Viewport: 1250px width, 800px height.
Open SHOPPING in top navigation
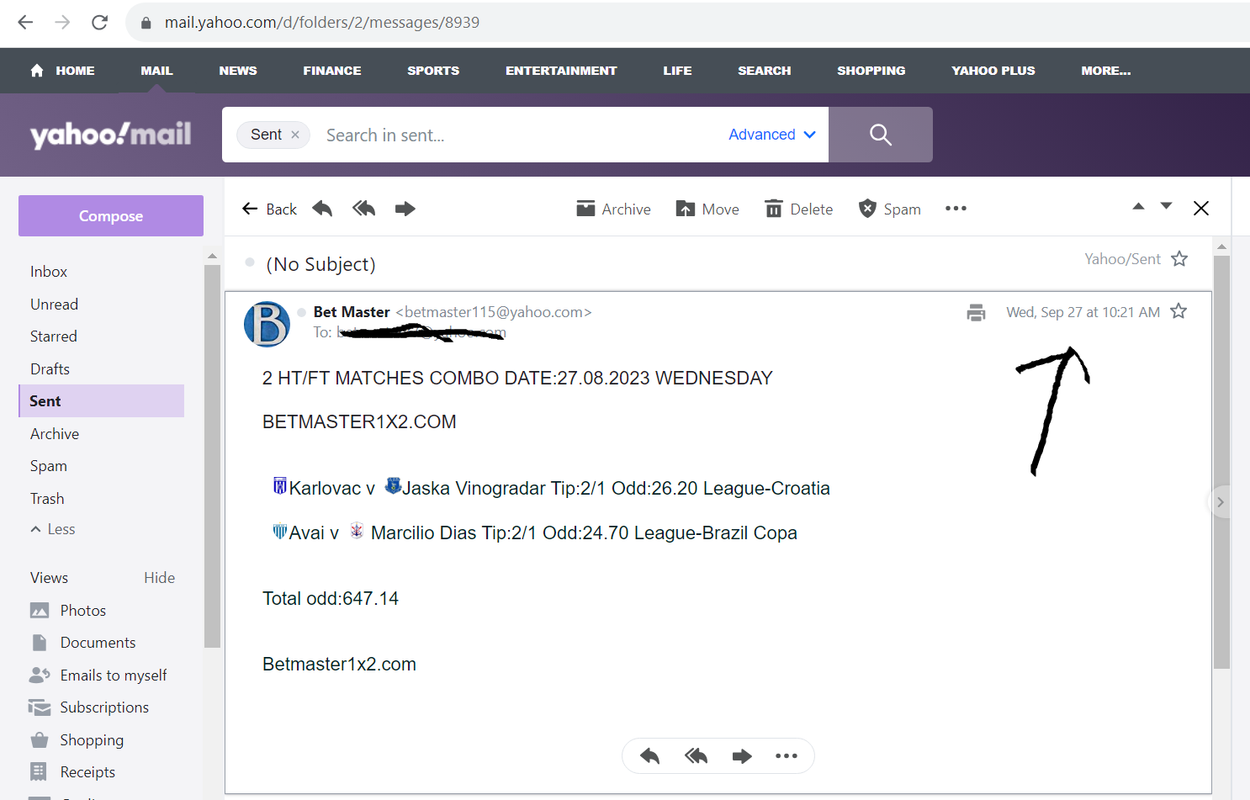pos(871,71)
